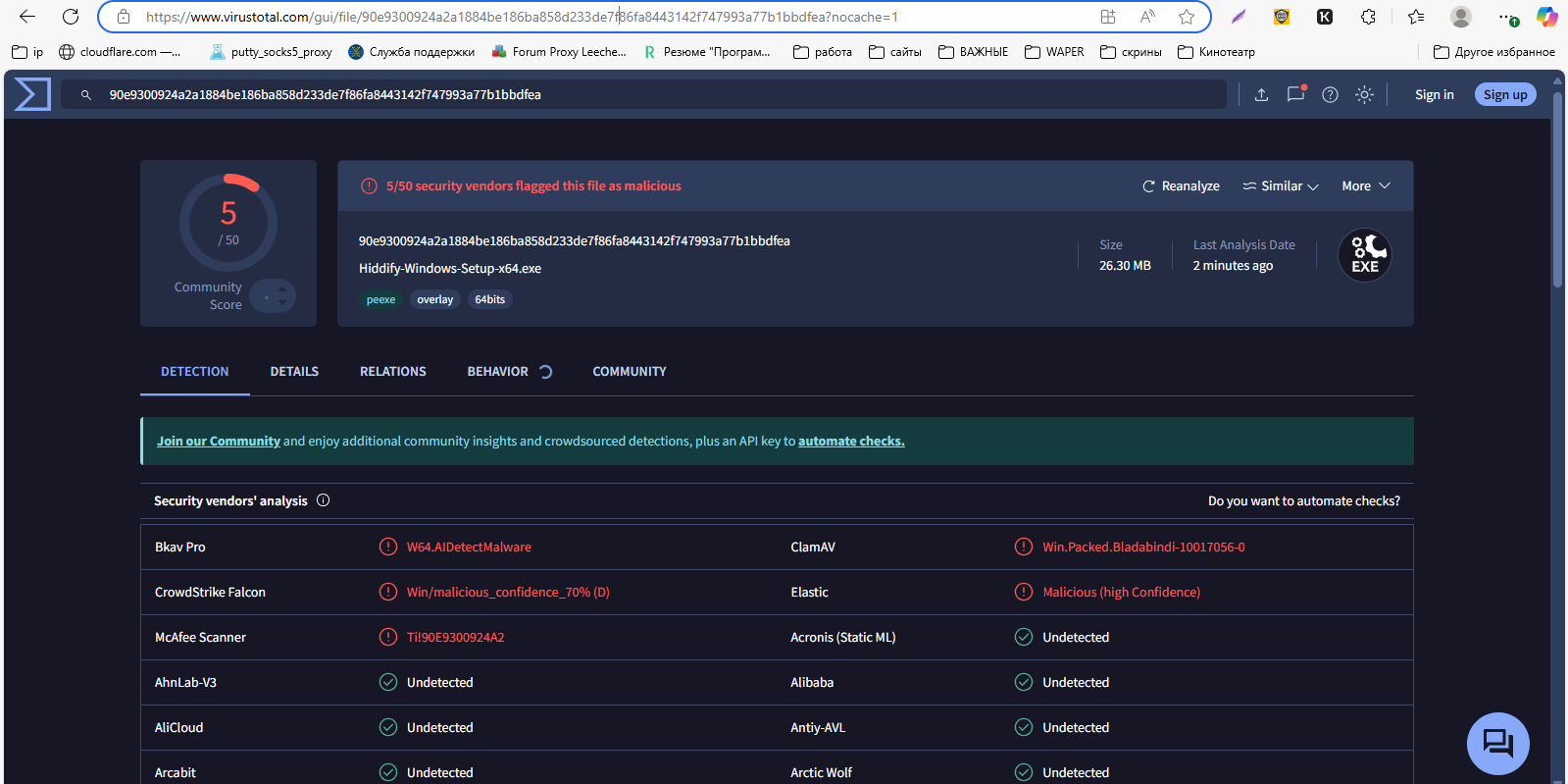Open the floating chat bubble button
1568x784 pixels.
(1497, 743)
